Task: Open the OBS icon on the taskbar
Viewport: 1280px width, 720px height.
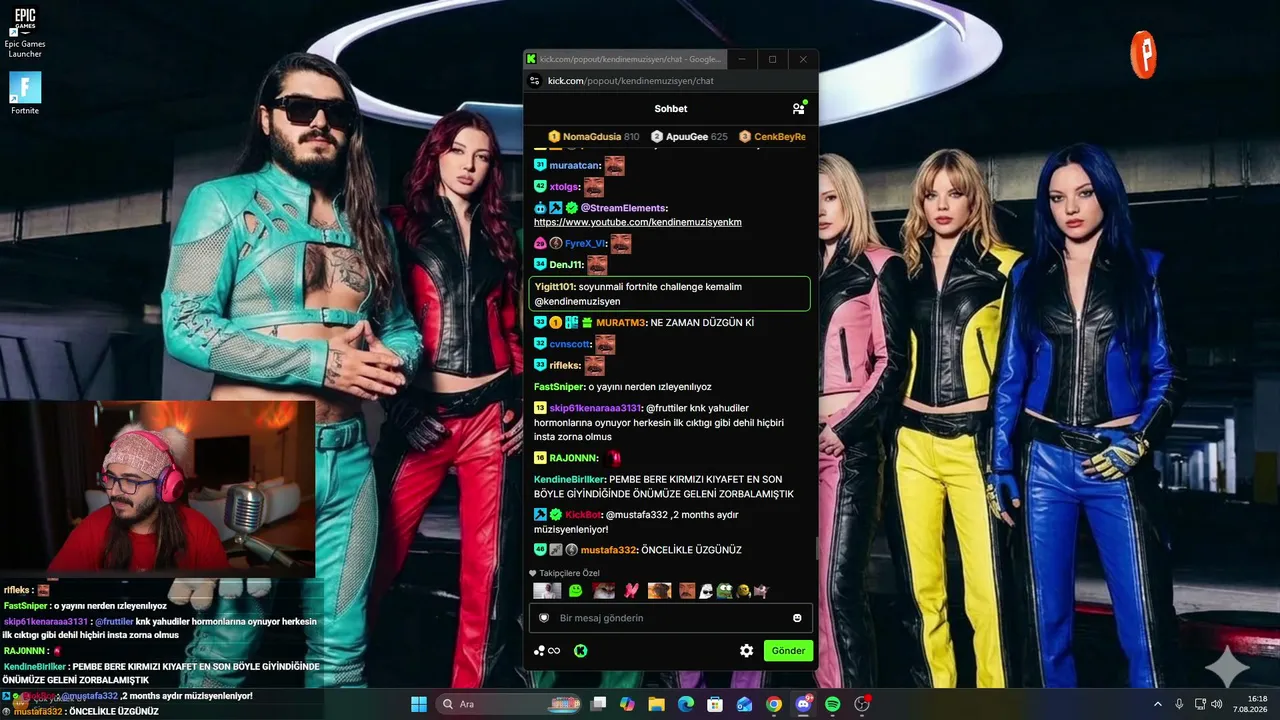Action: pyautogui.click(x=862, y=704)
